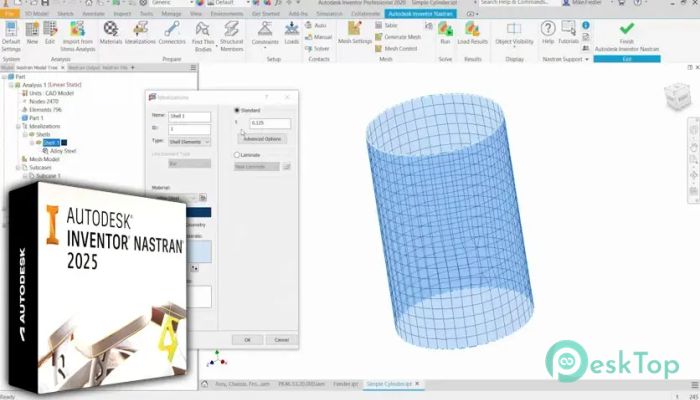This screenshot has height=400, width=700.
Task: Switch to the 3D Model ribbon tab
Action: click(x=37, y=14)
